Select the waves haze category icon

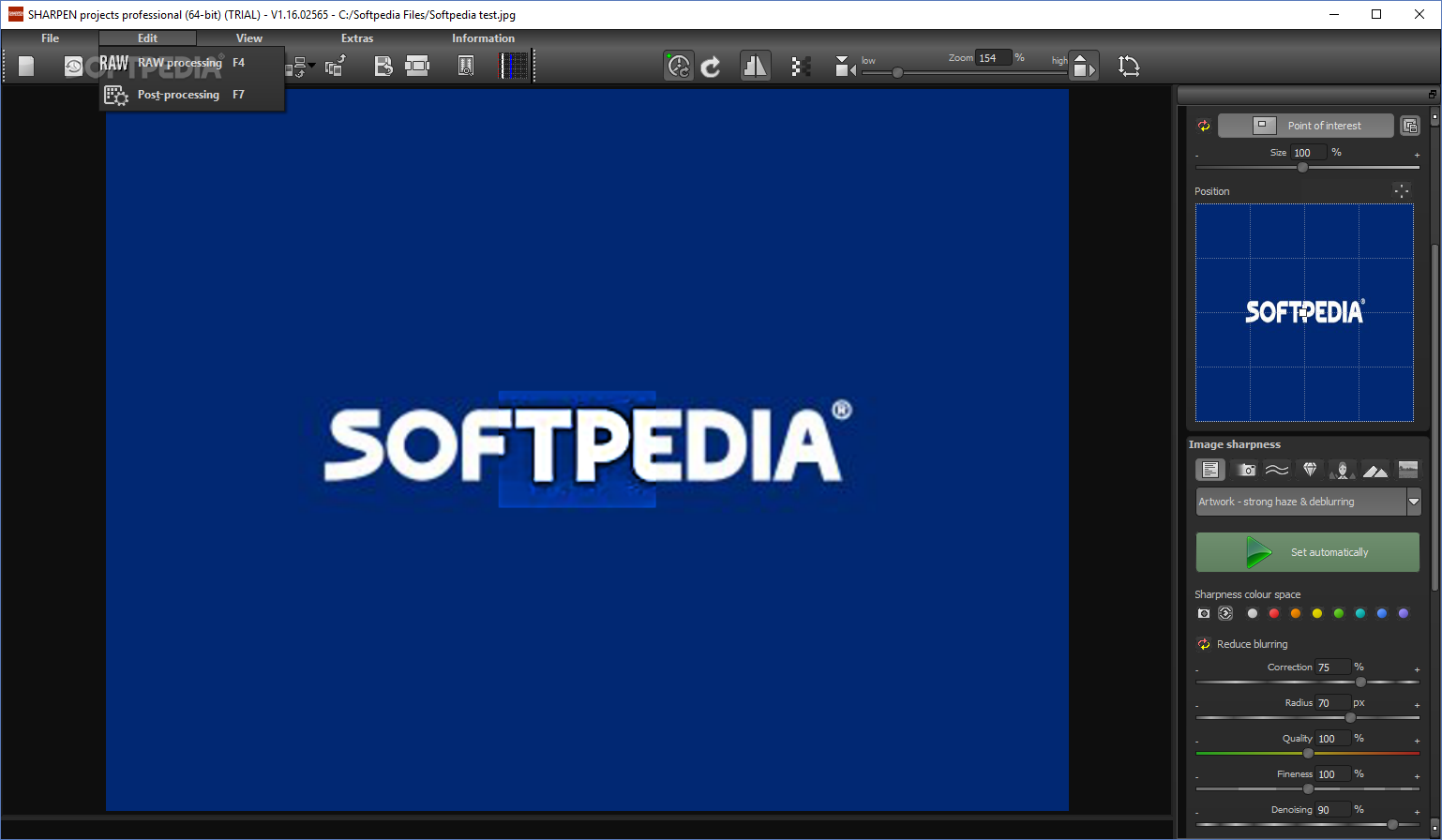(x=1277, y=470)
